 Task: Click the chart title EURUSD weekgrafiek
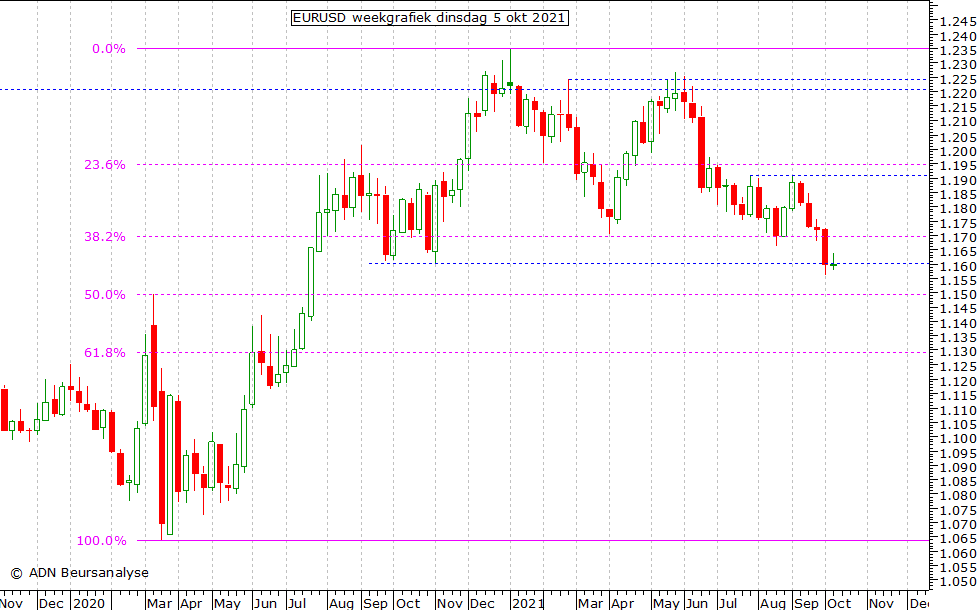[x=430, y=18]
